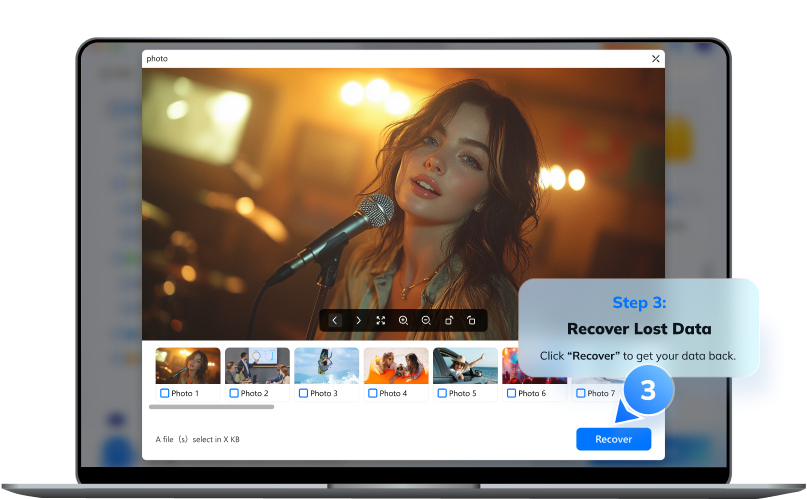Tick the Photo 3 checkbox
Image resolution: width=807 pixels, height=499 pixels.
(x=304, y=393)
